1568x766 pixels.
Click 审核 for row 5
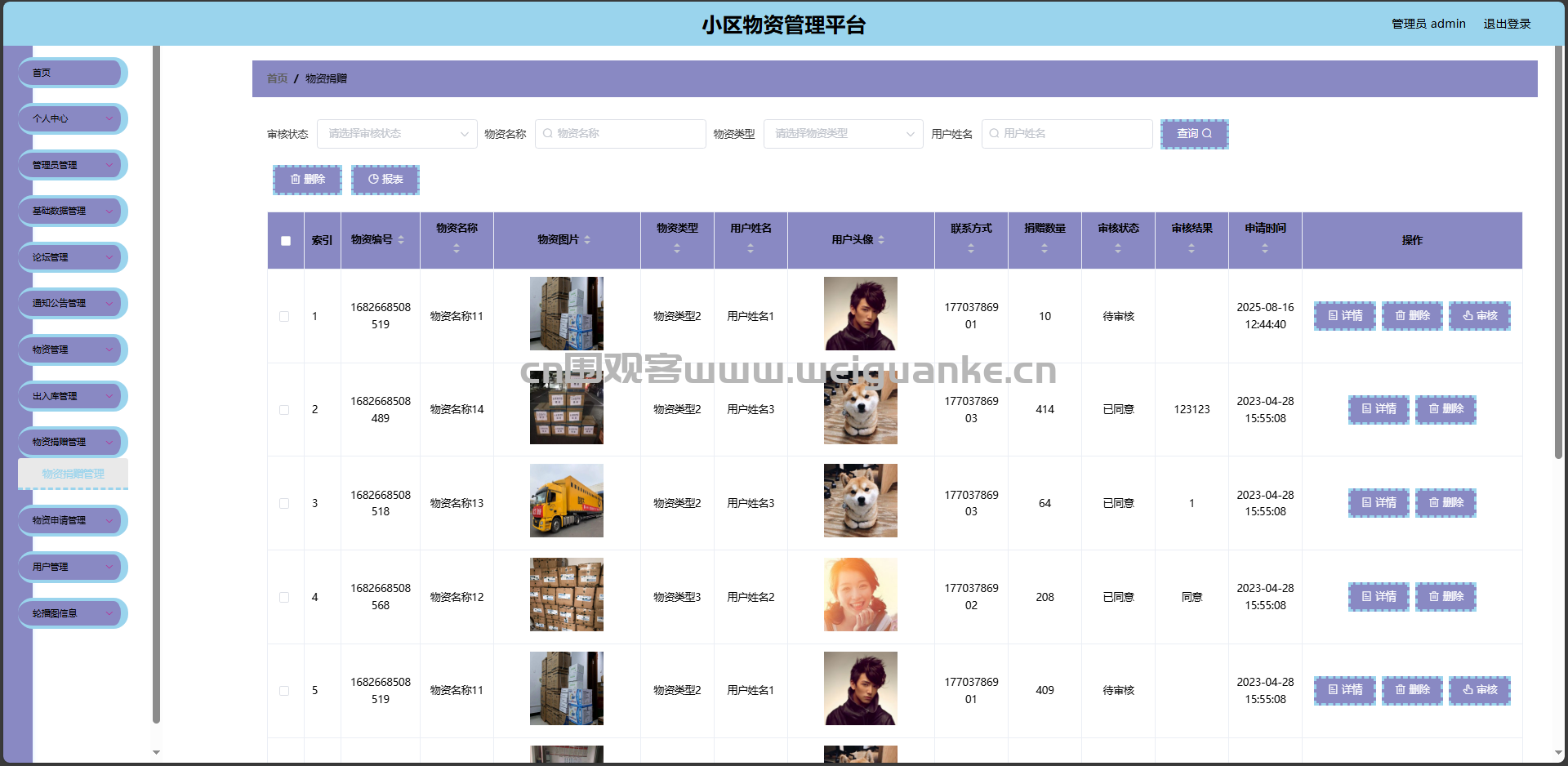click(1480, 690)
